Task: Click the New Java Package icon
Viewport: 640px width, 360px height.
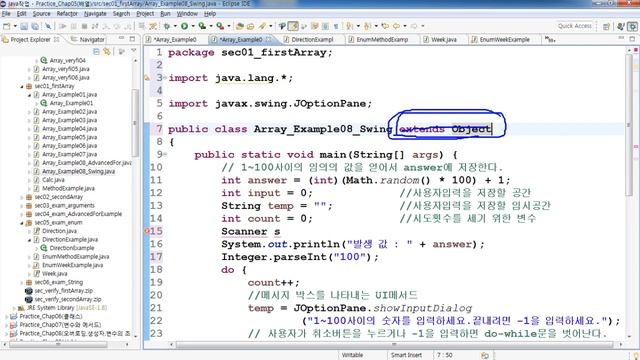Action: pos(240,26)
